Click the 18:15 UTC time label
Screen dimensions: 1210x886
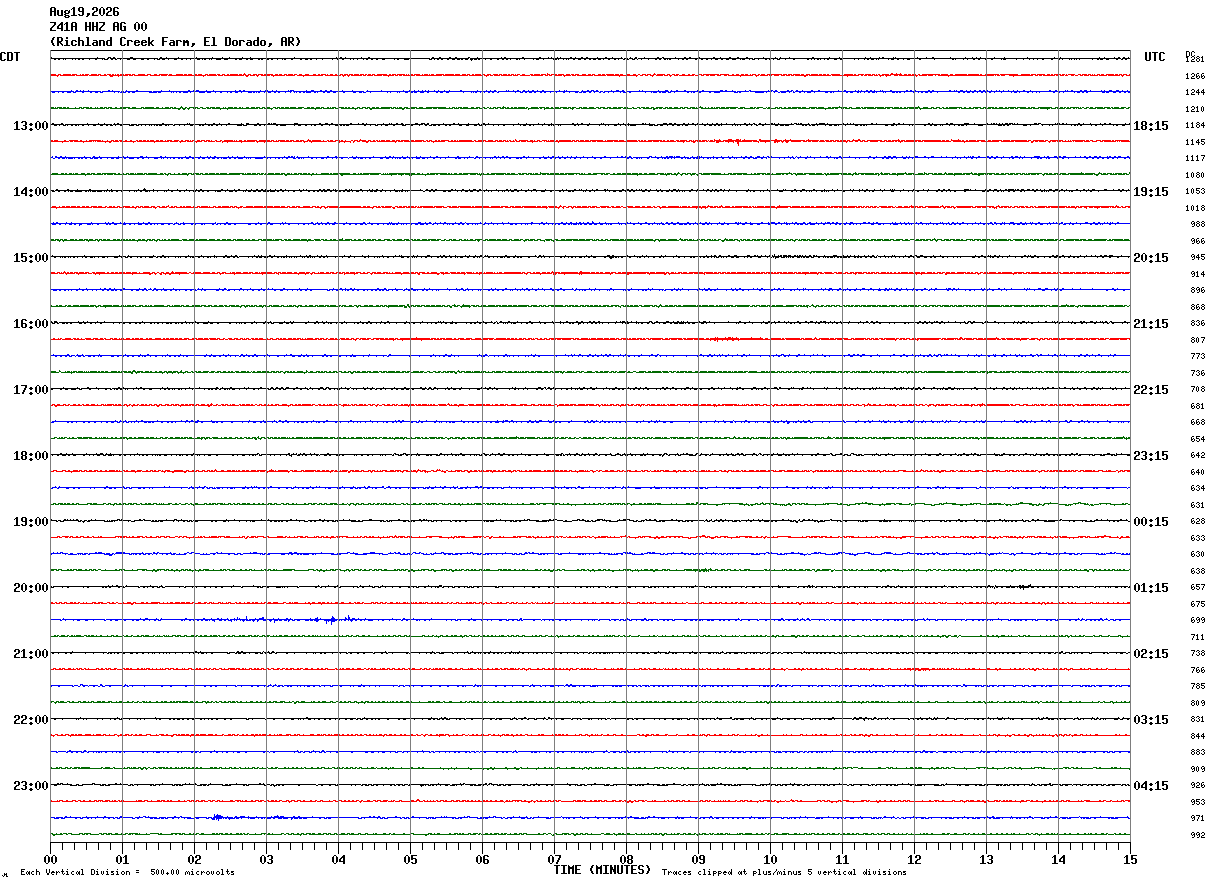pyautogui.click(x=1151, y=126)
